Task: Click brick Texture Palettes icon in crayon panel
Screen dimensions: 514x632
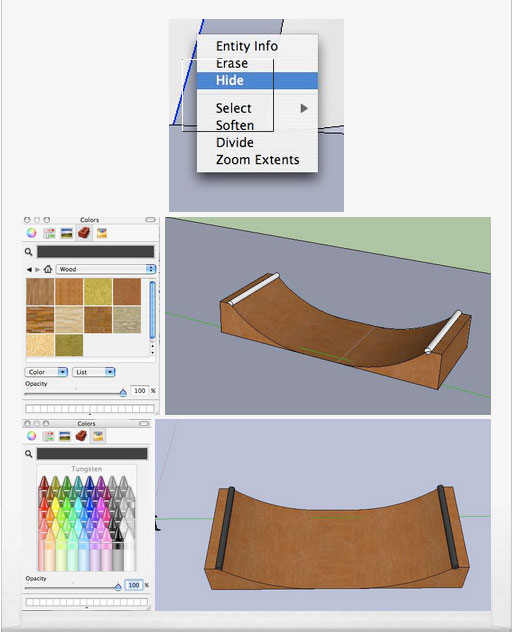Action: (81, 436)
